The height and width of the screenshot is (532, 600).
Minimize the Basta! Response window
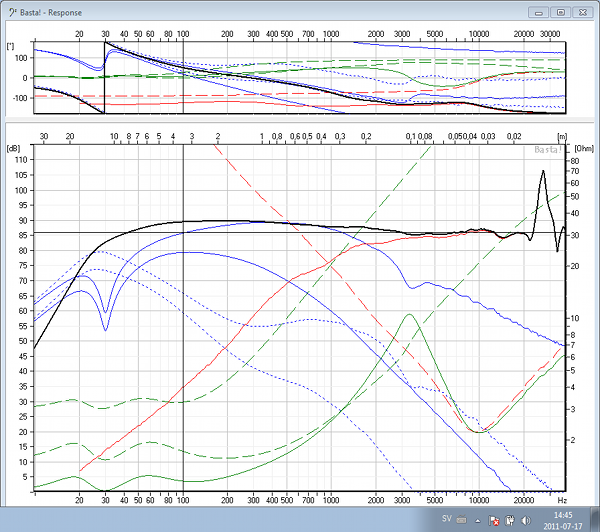point(540,12)
